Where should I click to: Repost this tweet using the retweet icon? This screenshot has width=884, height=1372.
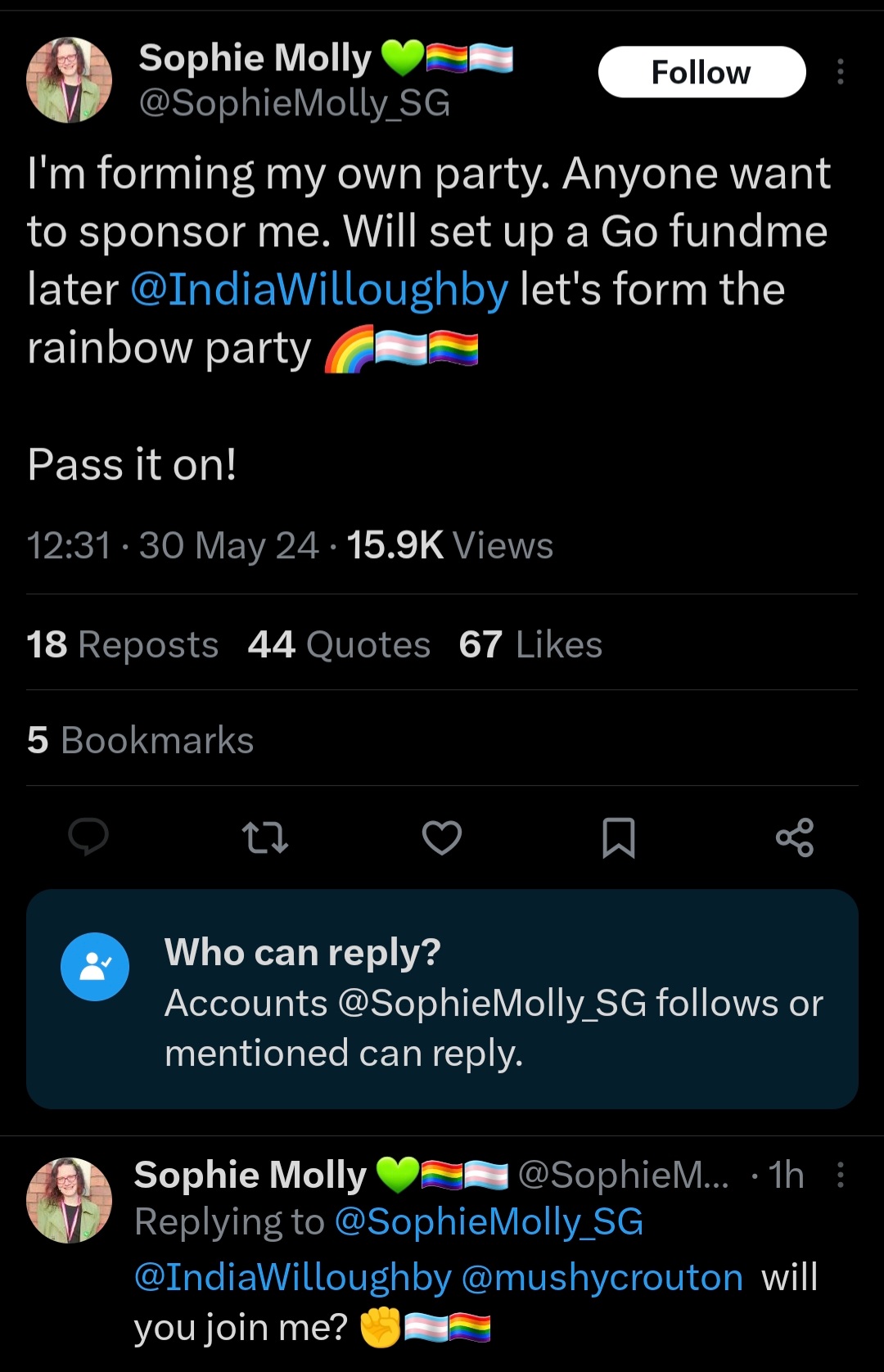[x=265, y=837]
